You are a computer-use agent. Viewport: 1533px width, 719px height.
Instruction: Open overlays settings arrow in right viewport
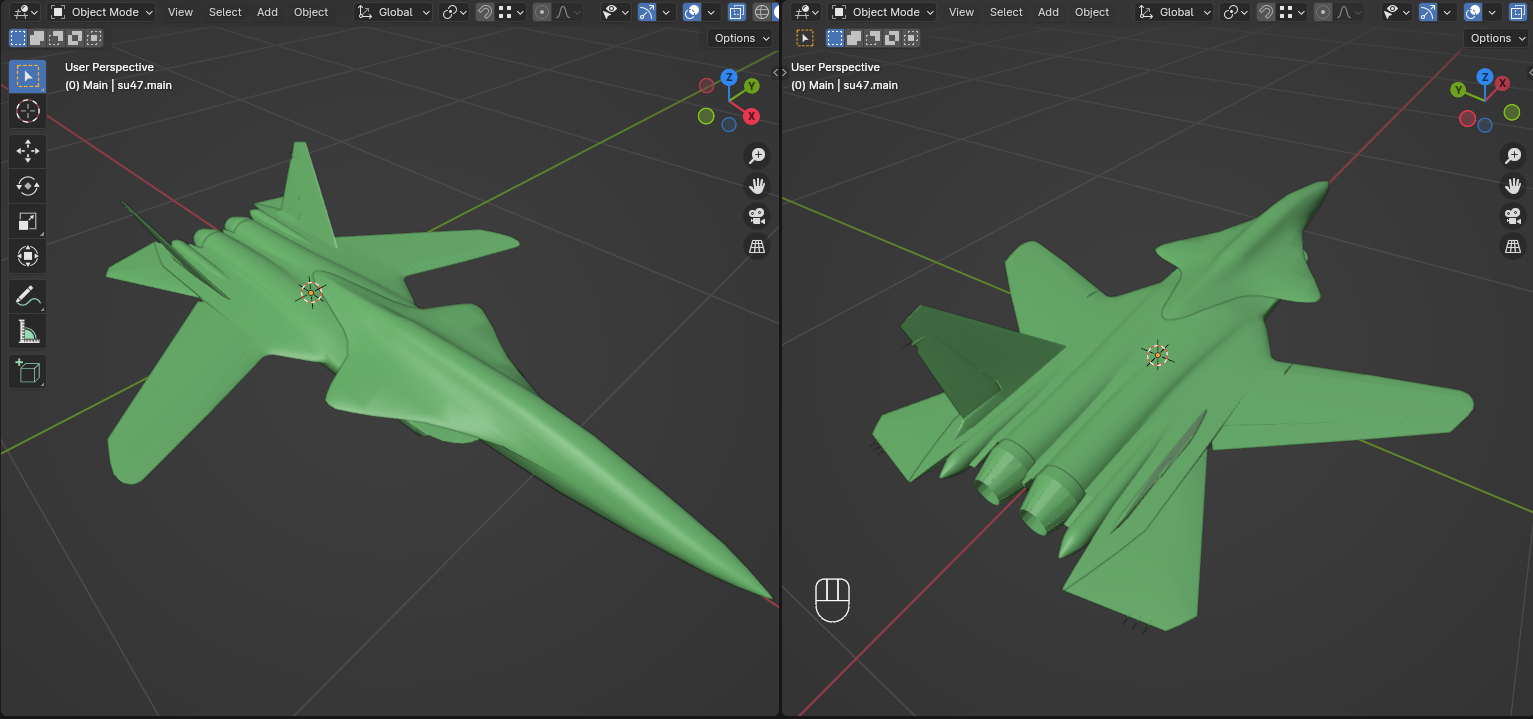1492,12
